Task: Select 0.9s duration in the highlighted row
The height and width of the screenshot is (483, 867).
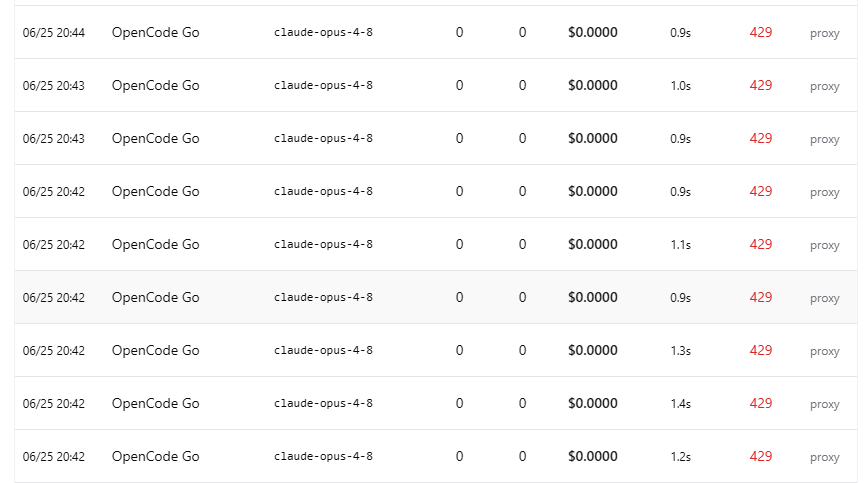Action: [681, 298]
